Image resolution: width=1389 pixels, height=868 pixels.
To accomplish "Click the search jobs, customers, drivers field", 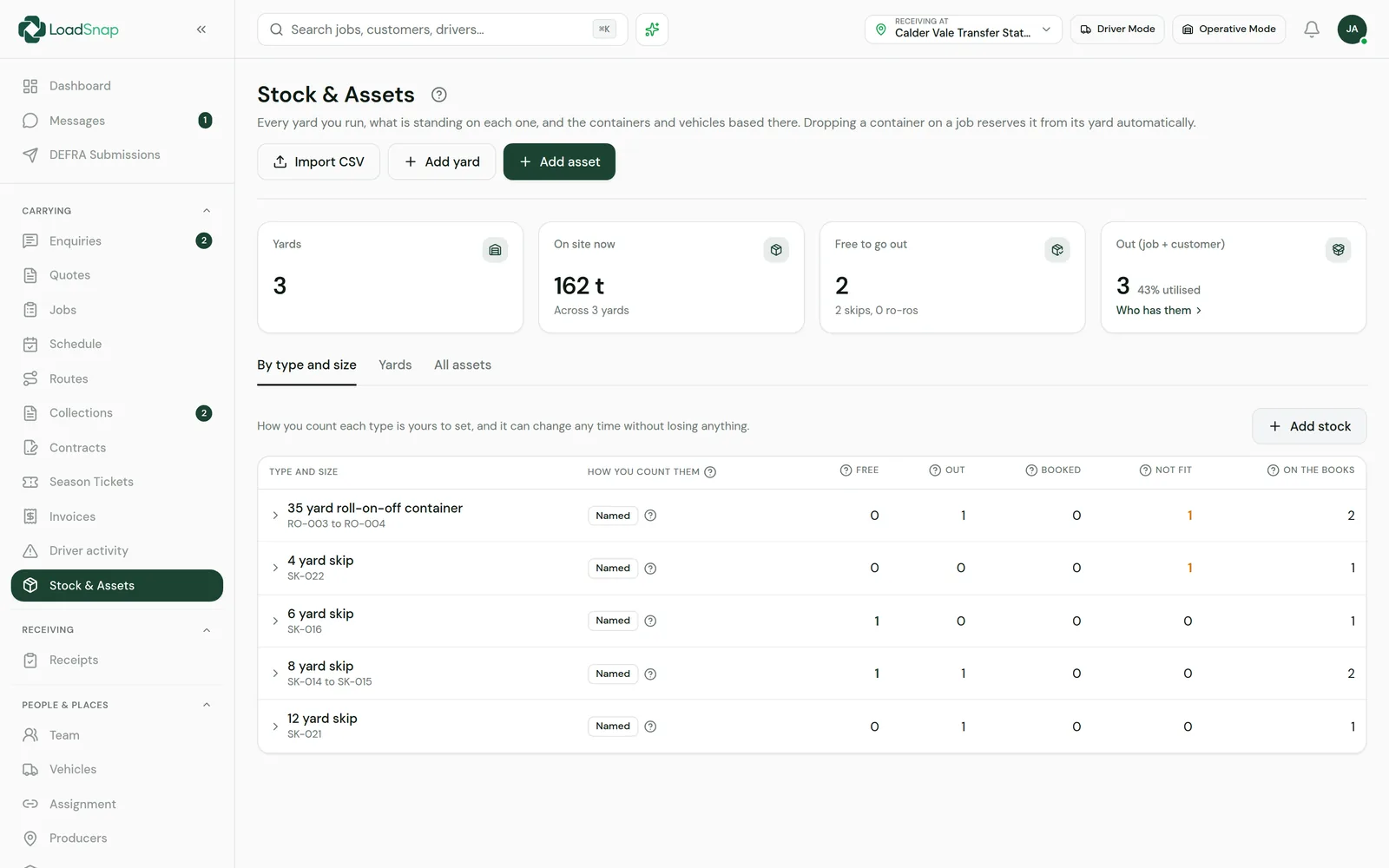I will (x=442, y=30).
